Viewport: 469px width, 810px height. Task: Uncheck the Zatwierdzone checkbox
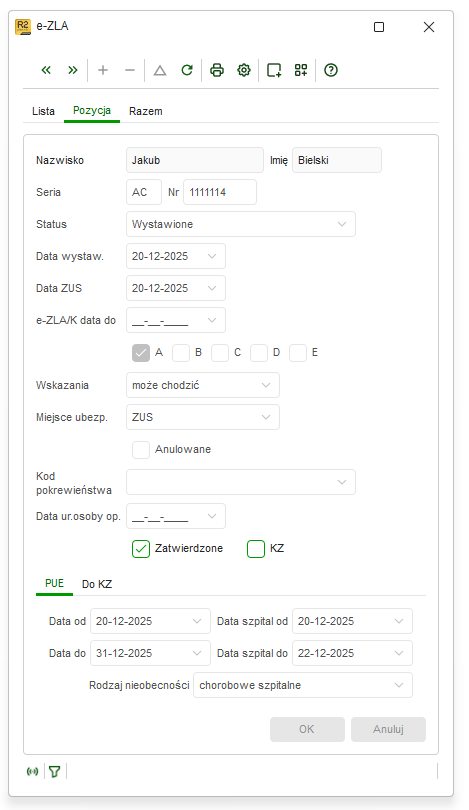click(x=141, y=549)
